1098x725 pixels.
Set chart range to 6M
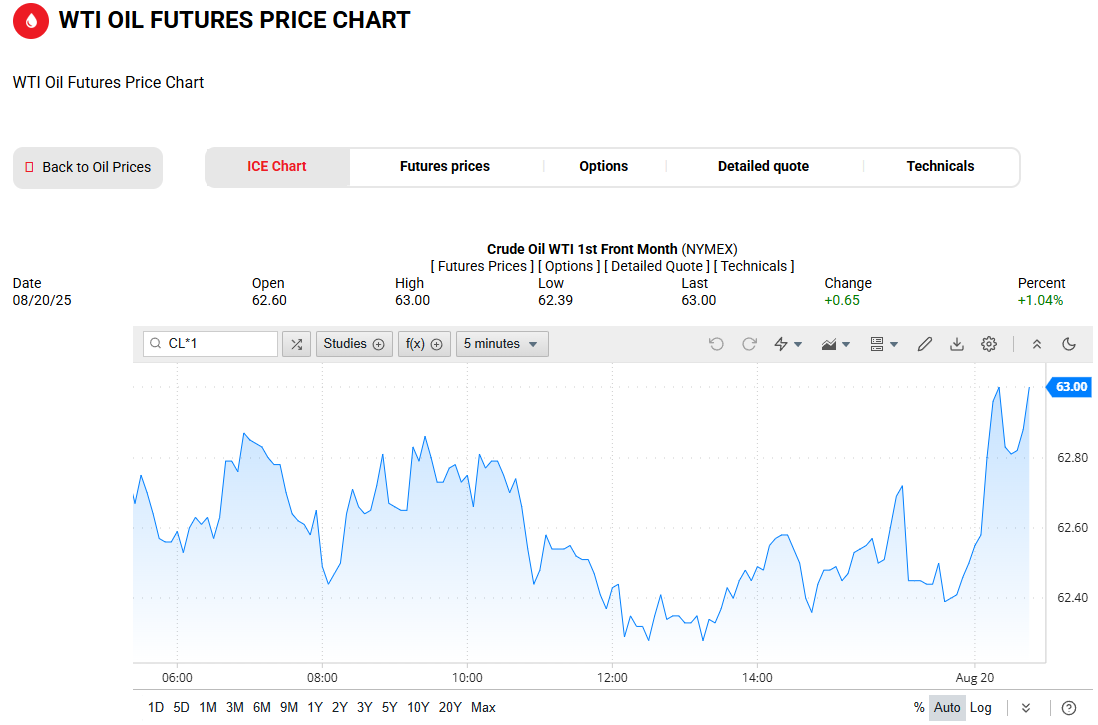coord(262,707)
